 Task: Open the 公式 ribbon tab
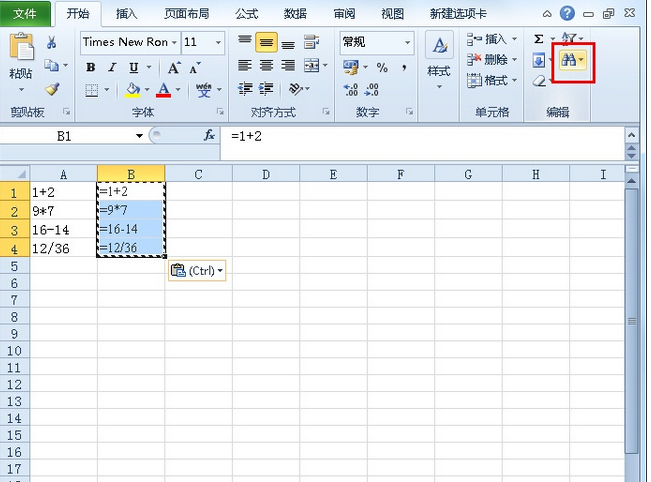(x=246, y=14)
